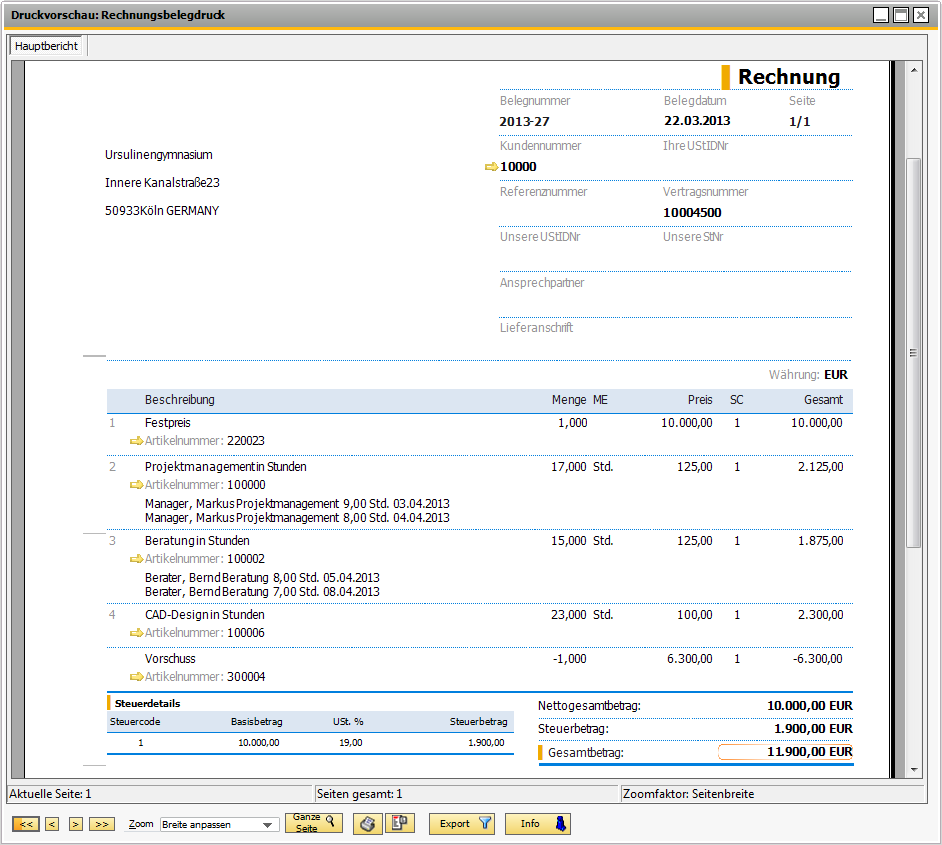Click the vertical scrollbar thumb
The image size is (942, 845).
click(913, 352)
